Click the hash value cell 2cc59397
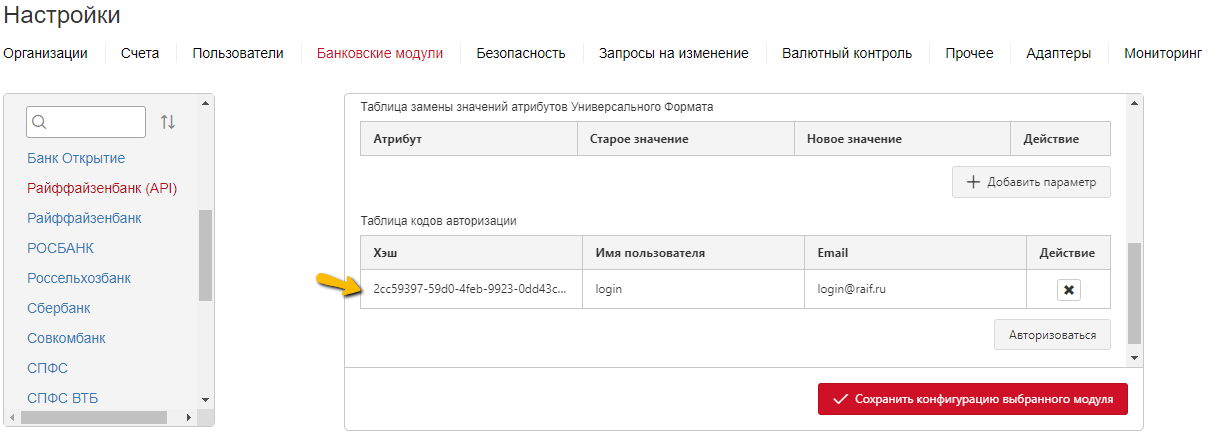The width and height of the screenshot is (1214, 432). click(471, 289)
